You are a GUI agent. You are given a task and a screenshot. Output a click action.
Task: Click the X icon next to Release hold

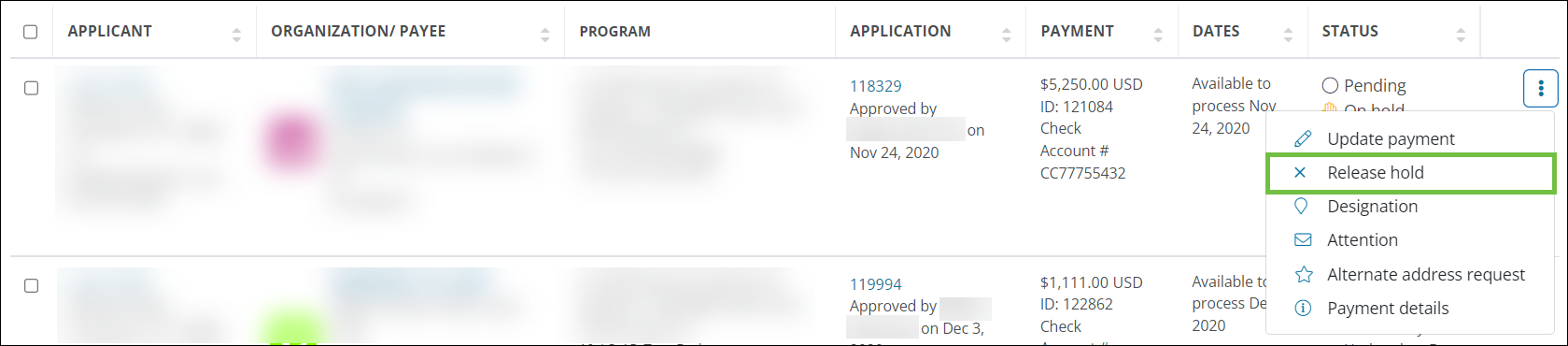(1300, 172)
